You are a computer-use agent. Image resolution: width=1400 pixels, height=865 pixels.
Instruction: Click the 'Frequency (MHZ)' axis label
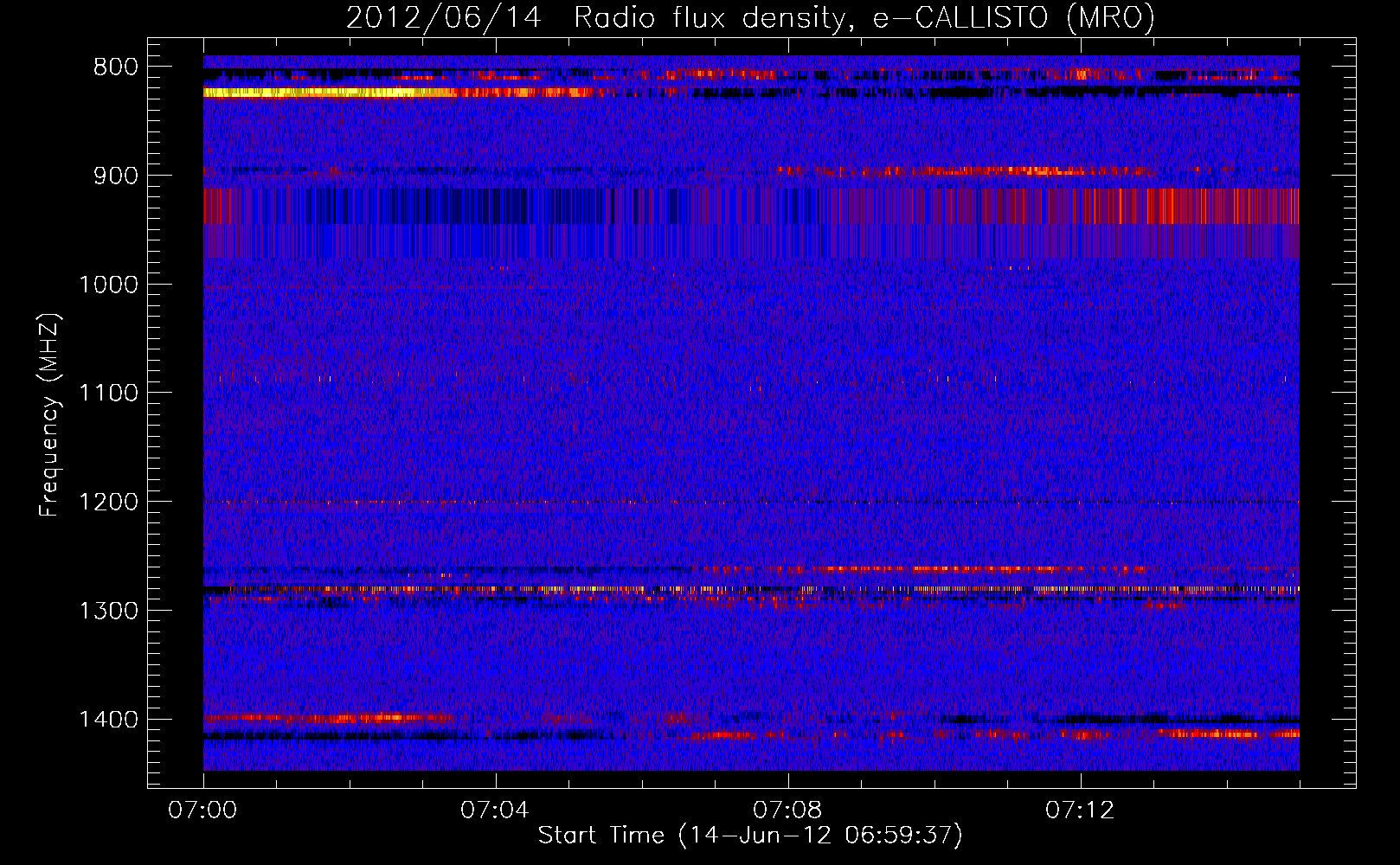click(49, 415)
